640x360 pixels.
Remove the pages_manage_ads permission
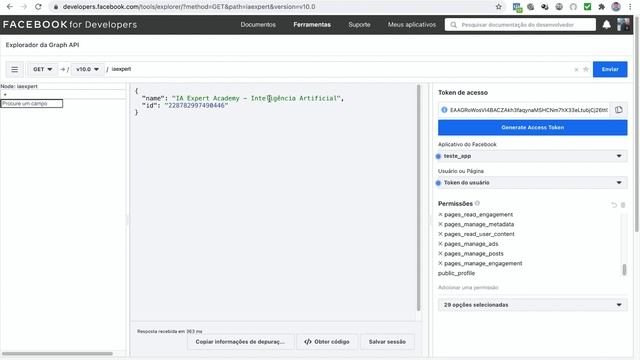(x=440, y=244)
